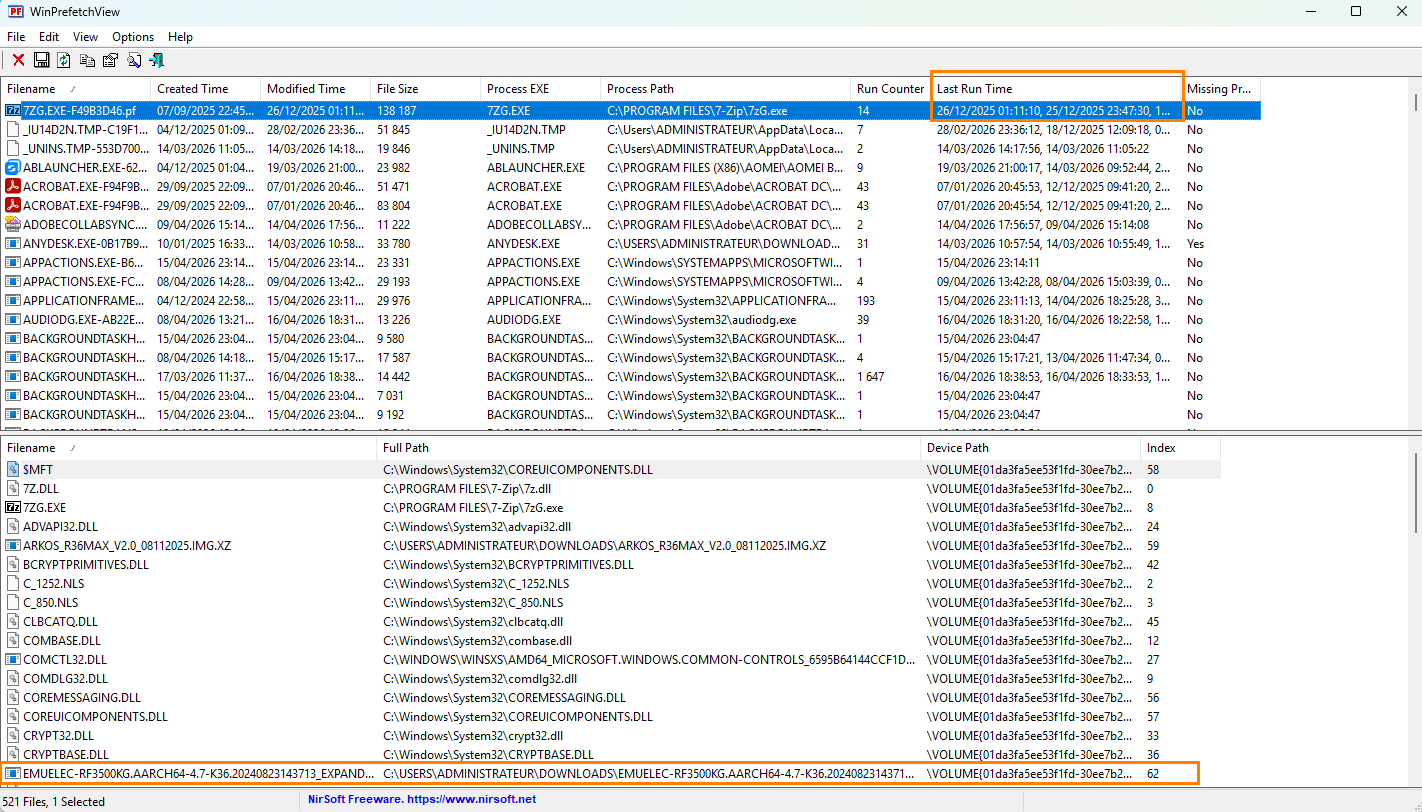Click the red X Delete Selected Files icon
Screen dimensions: 1422x812
click(18, 60)
